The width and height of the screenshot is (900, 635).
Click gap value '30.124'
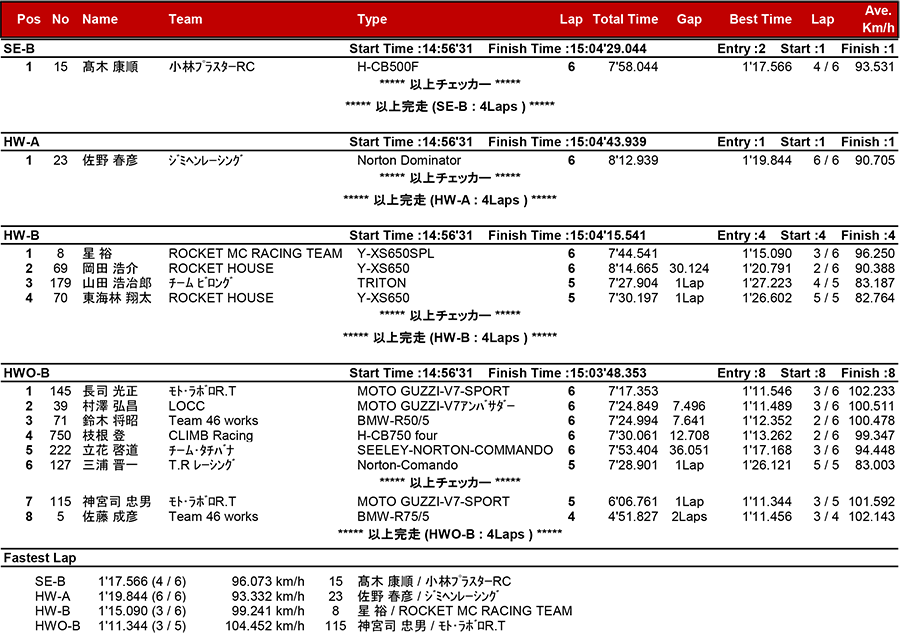coord(689,268)
